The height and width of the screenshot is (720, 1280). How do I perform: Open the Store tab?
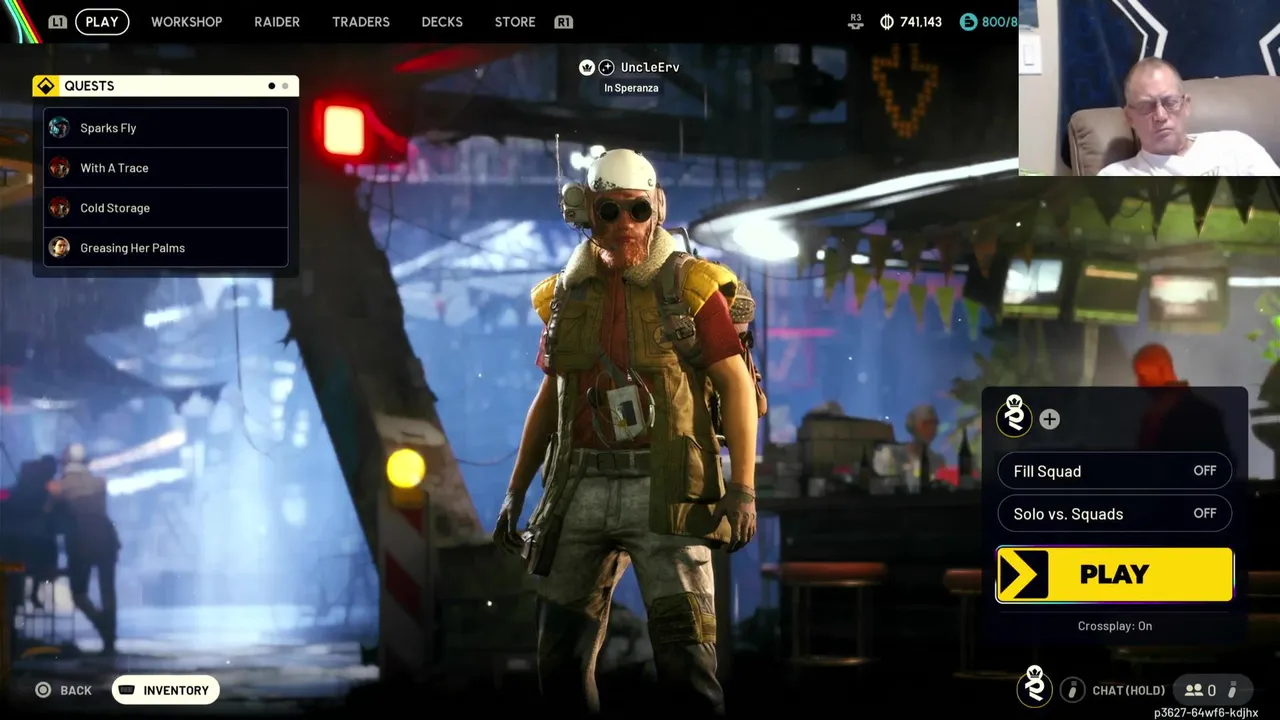(515, 21)
